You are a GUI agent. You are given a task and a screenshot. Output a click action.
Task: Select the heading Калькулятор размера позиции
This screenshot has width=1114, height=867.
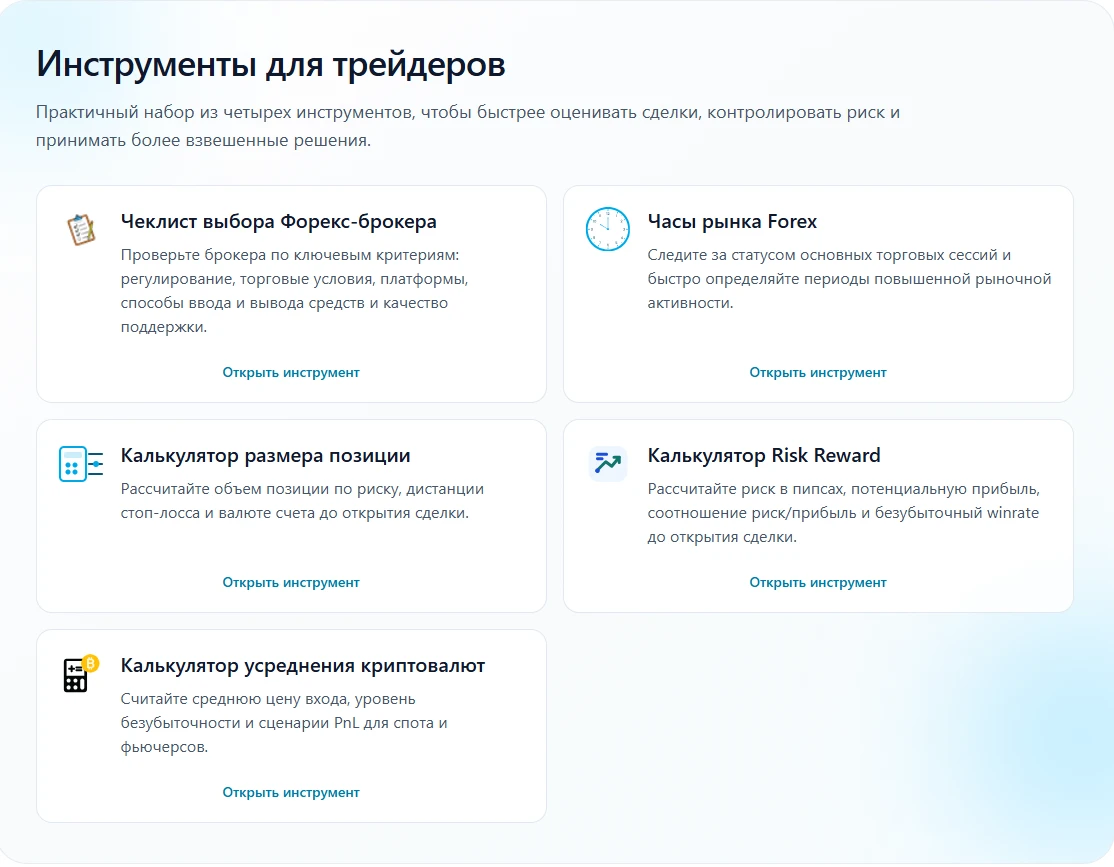click(264, 455)
